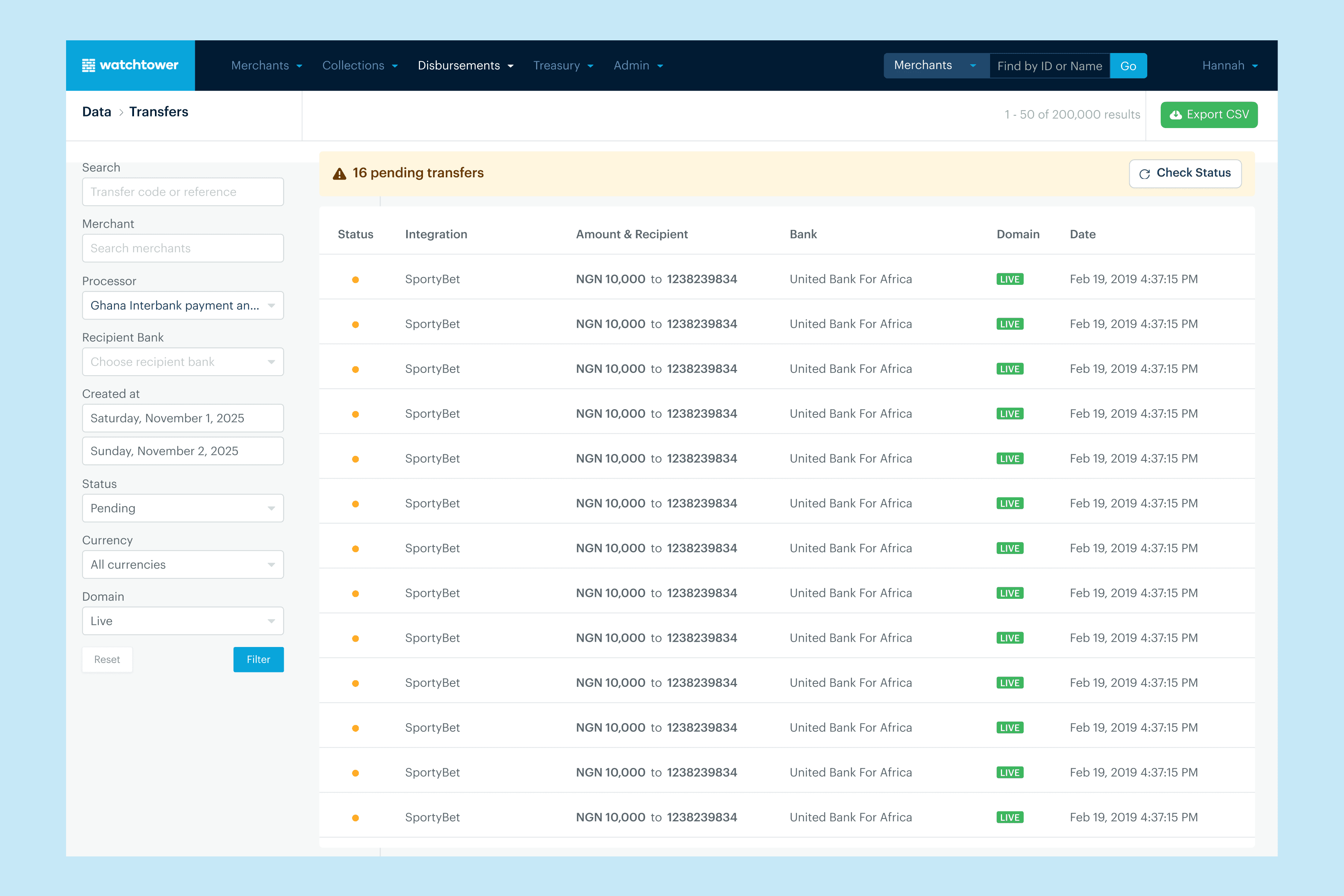
Task: Click the watchtower logo icon
Action: tap(88, 65)
